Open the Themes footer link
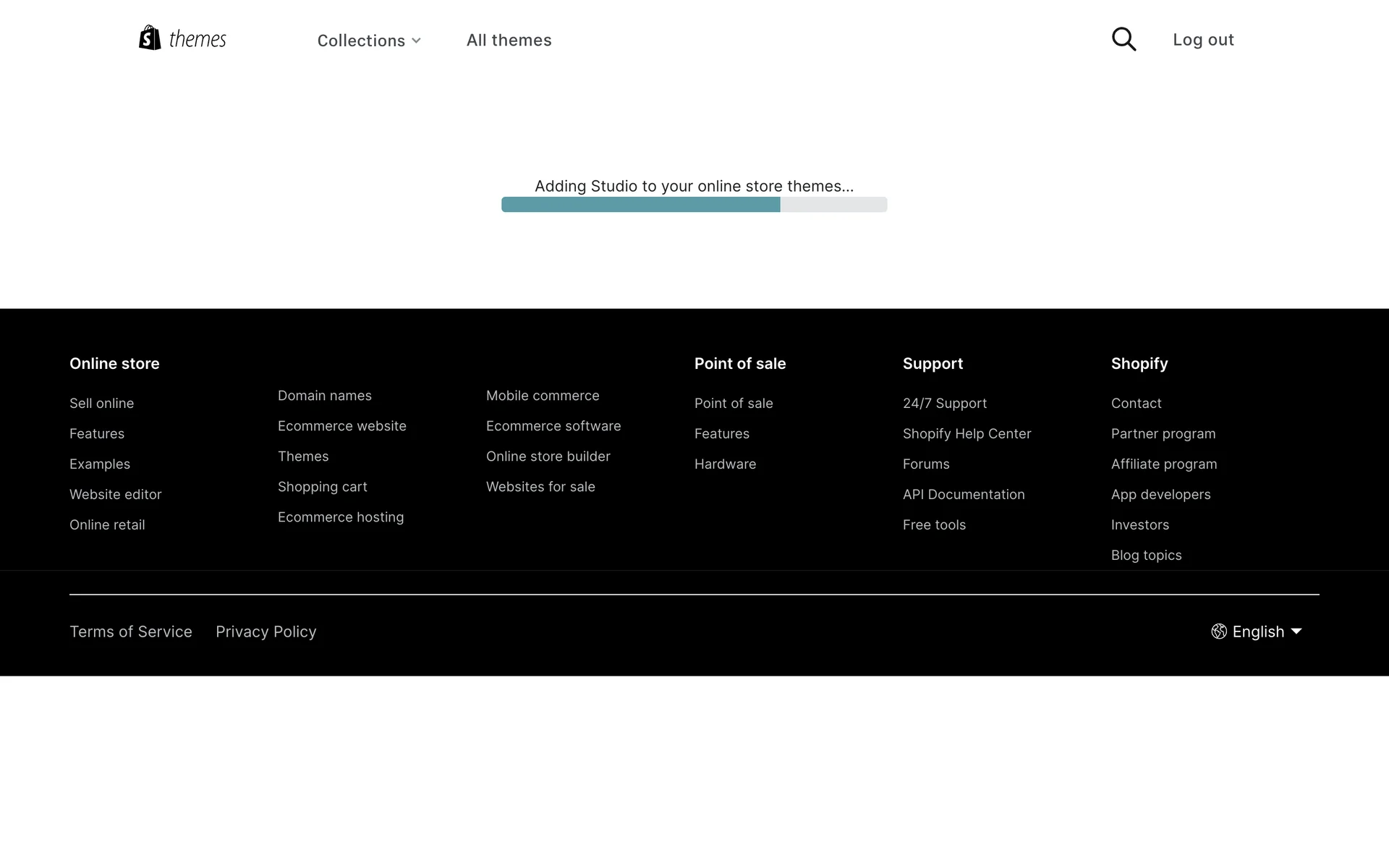Viewport: 1389px width, 868px height. click(303, 456)
